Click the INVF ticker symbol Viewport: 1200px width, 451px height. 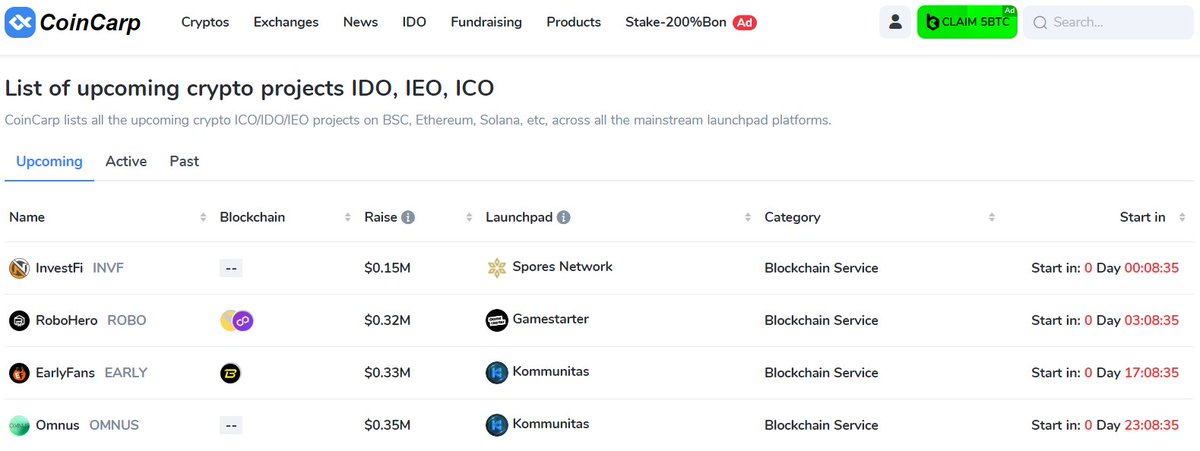[x=109, y=268]
